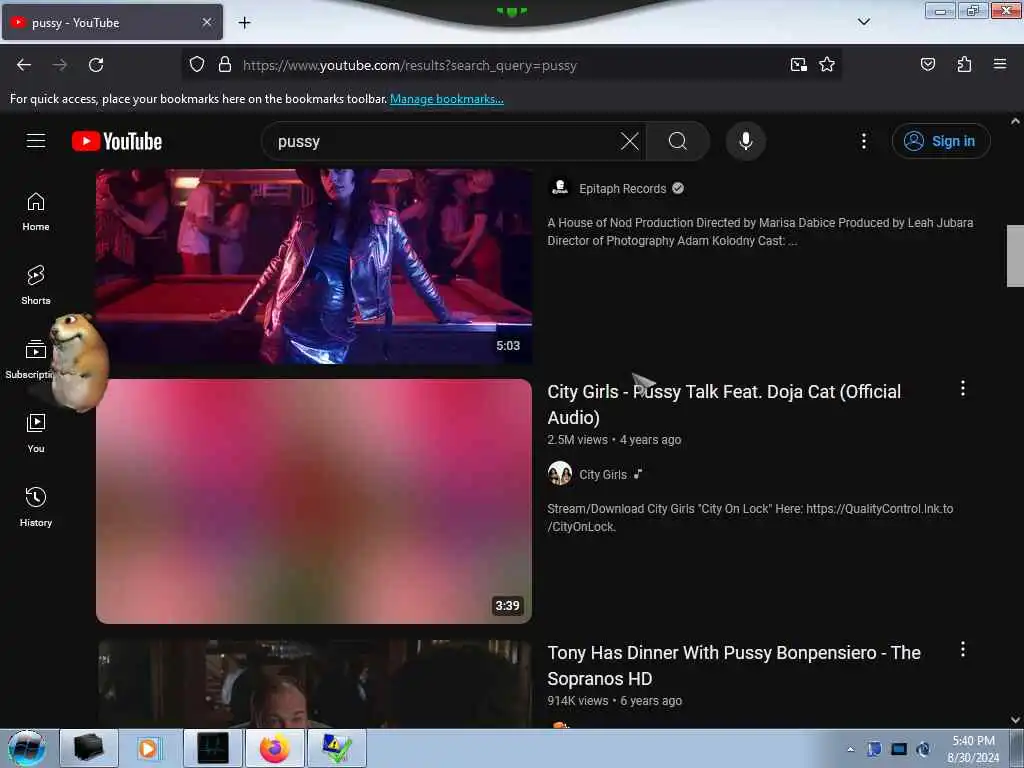Expand the list all tabs chevron
Viewport: 1024px width, 768px height.
(864, 22)
